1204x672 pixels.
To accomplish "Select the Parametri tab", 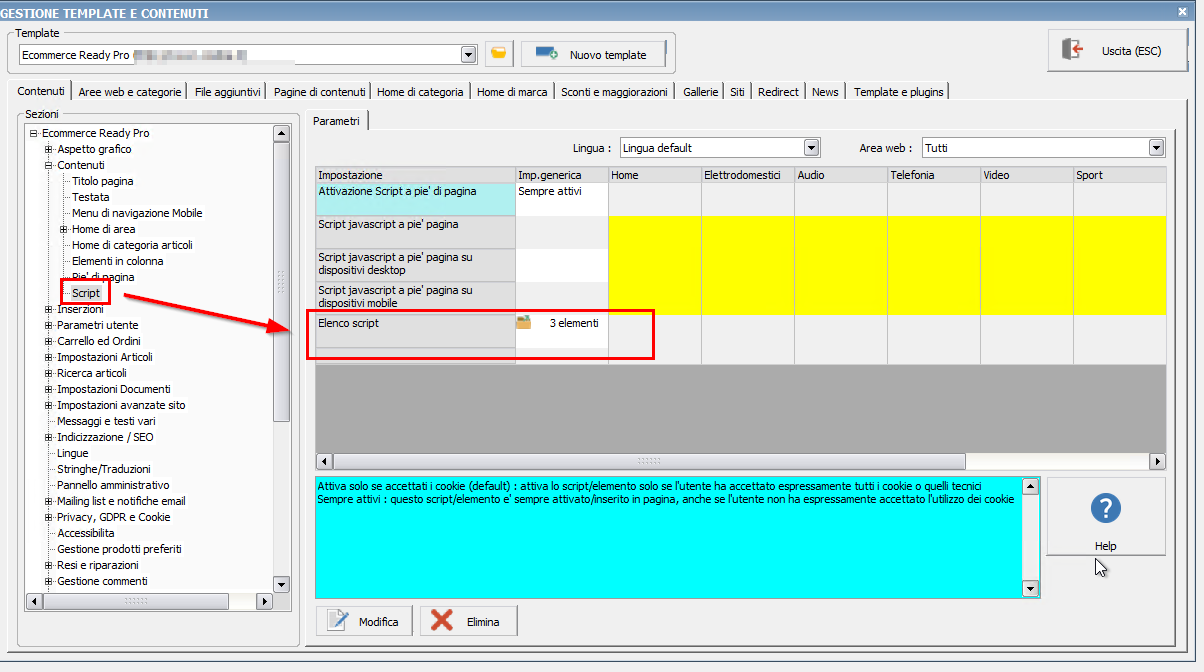I will [336, 120].
